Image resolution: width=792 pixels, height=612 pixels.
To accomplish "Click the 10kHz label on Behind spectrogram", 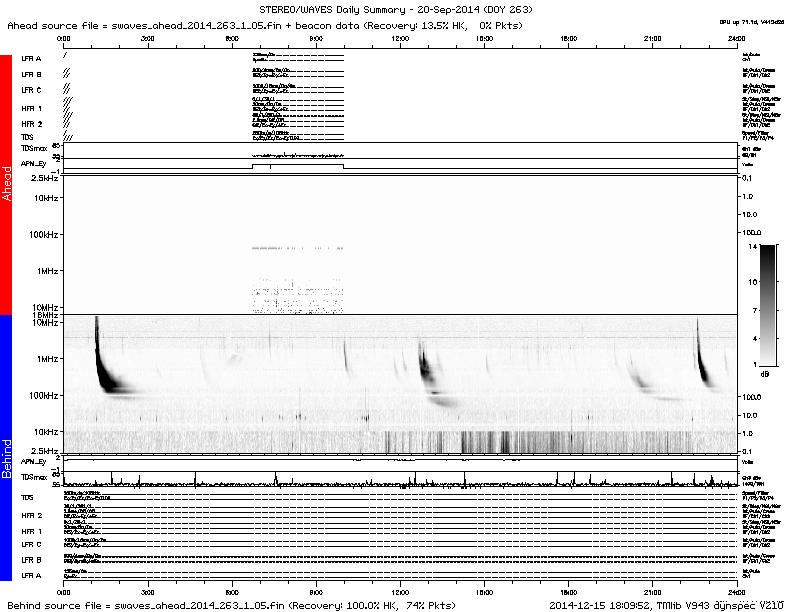I will 46,432.
